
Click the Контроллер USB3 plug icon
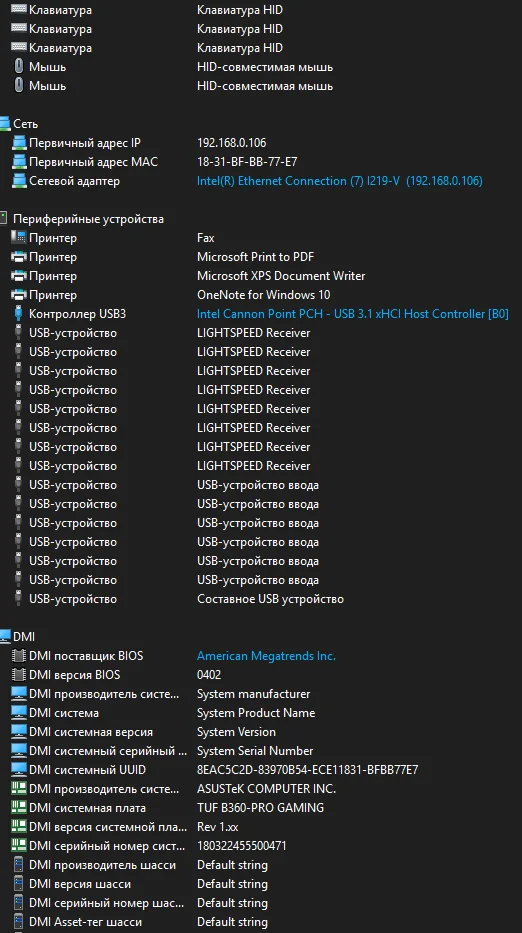[x=19, y=314]
